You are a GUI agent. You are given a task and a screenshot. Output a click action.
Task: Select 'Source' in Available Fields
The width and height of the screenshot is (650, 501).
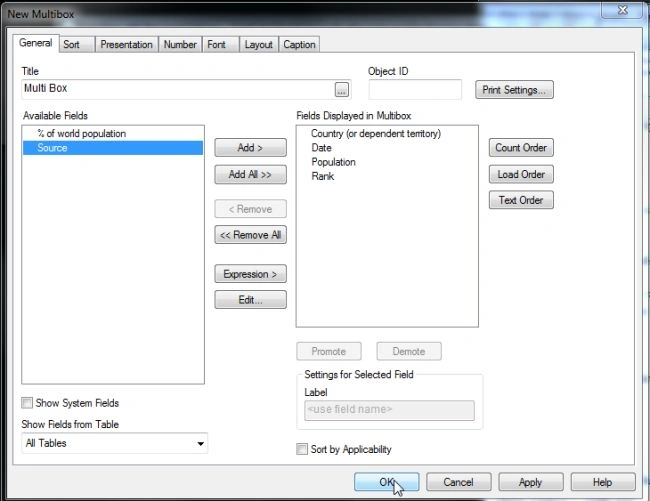point(113,148)
